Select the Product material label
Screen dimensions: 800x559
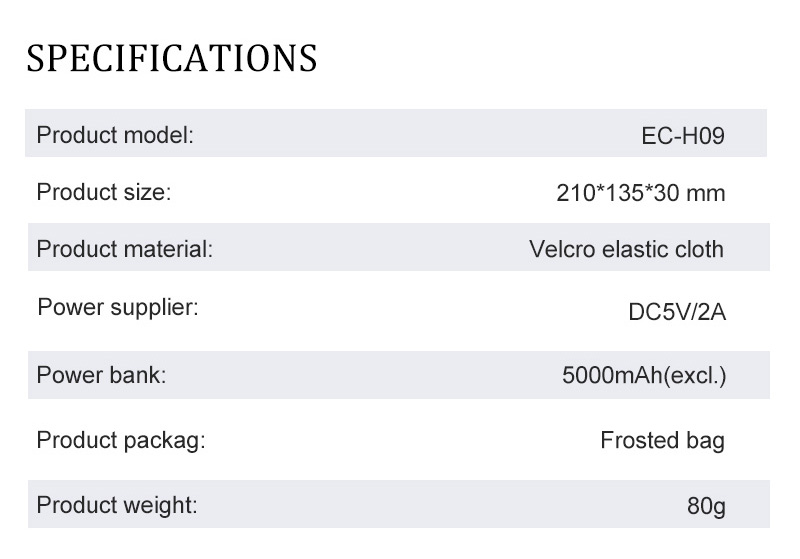pyautogui.click(x=124, y=249)
